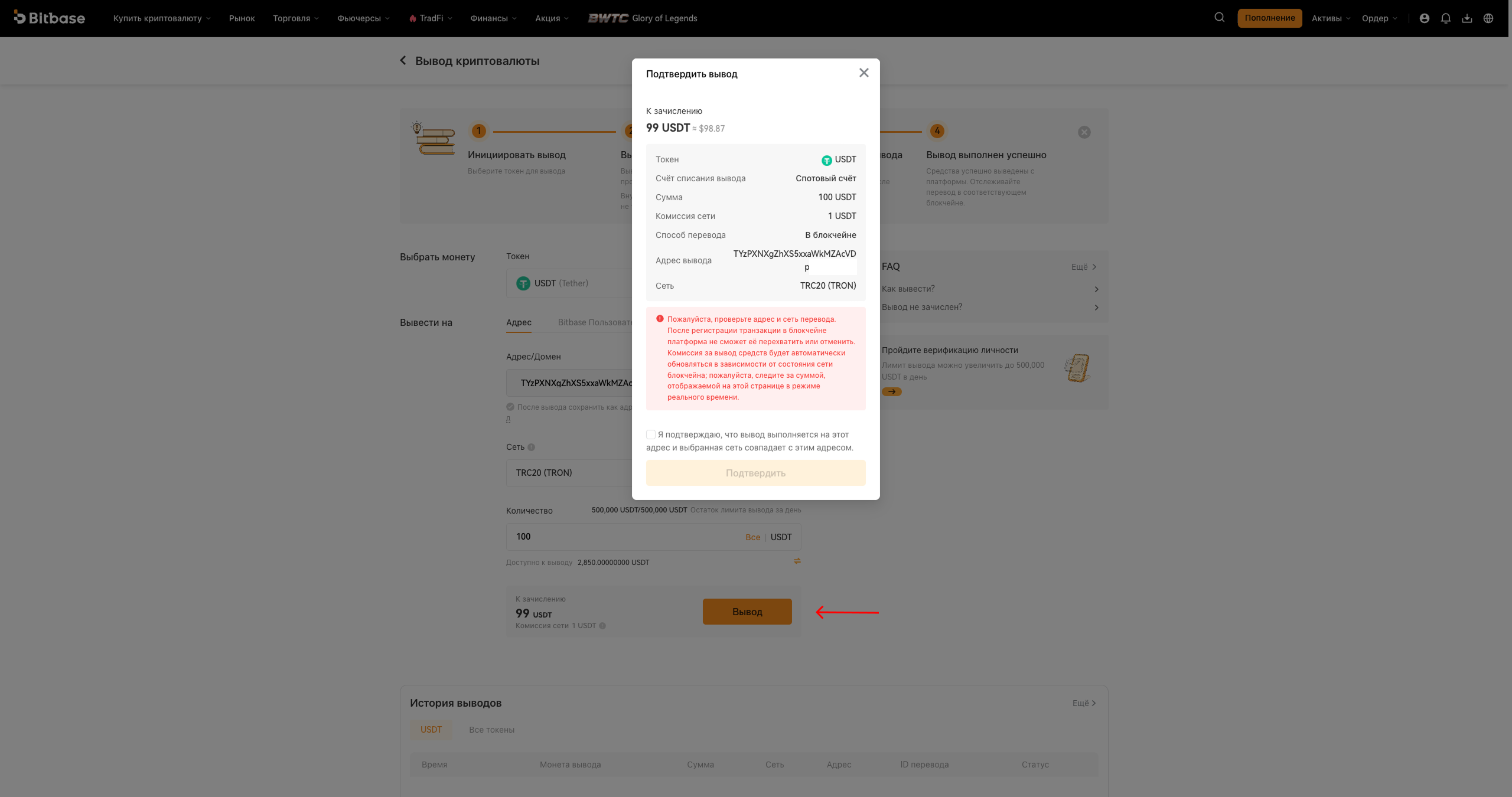Click the withdrawal step 4 marker
Screen dimensions: 1512x797
(x=937, y=131)
